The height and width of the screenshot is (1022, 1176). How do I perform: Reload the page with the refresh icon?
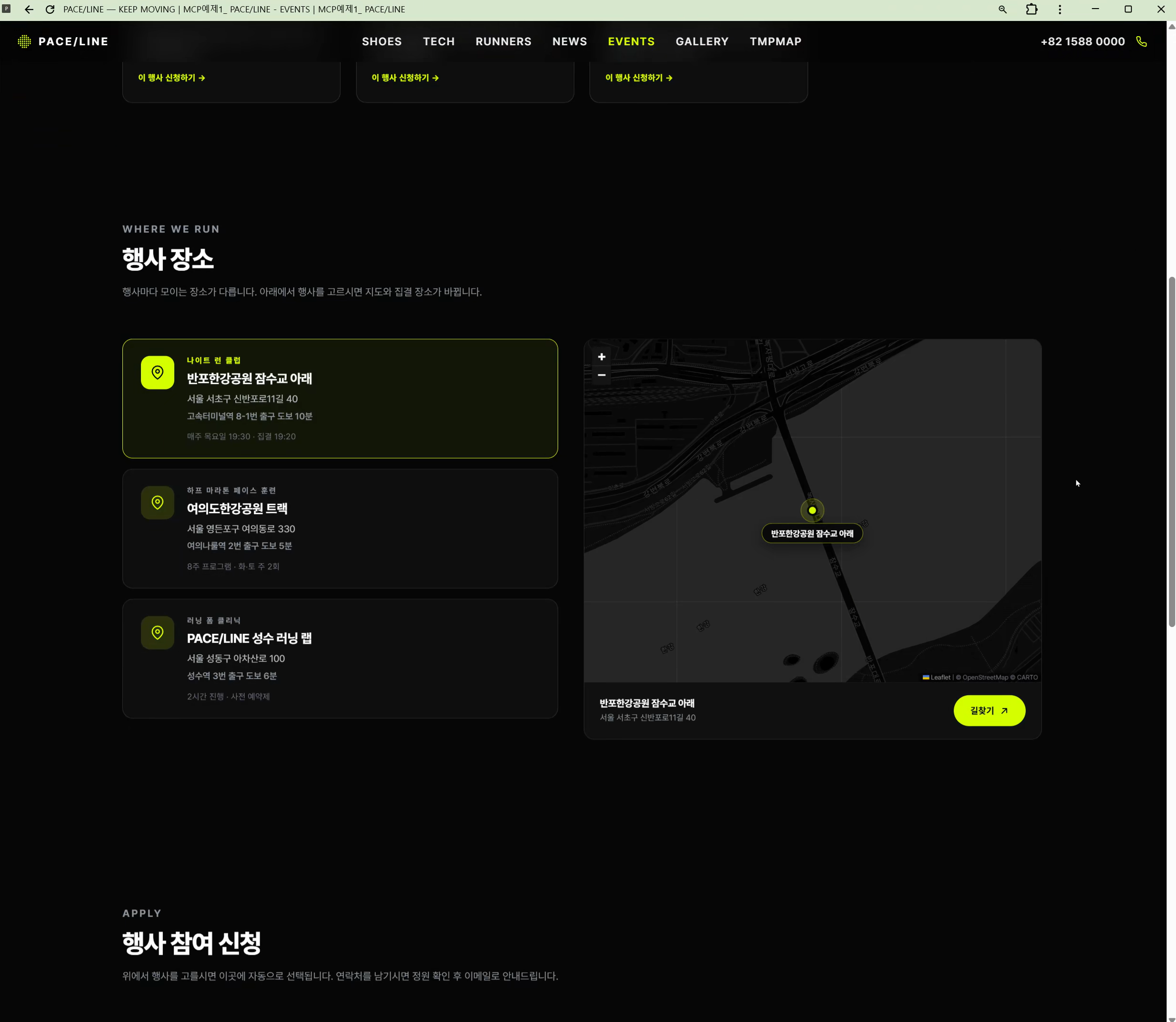50,9
